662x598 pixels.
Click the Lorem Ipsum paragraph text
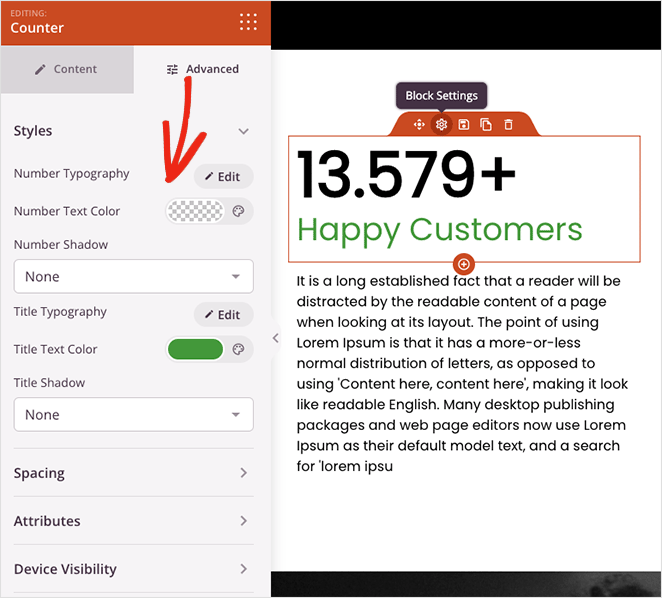[461, 373]
